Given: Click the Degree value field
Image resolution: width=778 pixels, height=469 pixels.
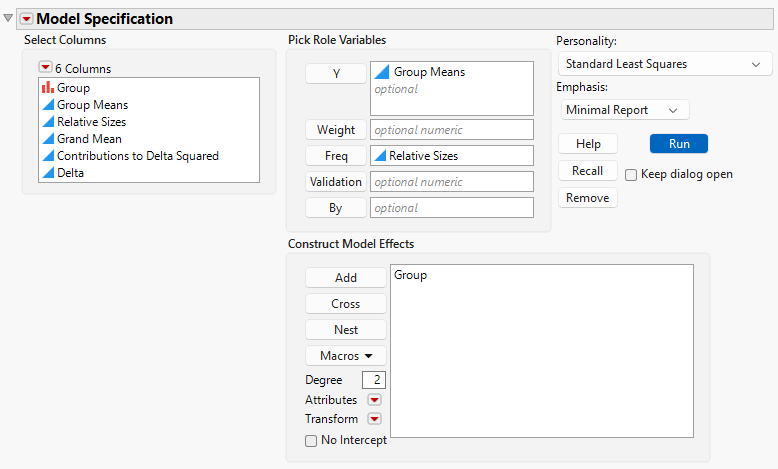Looking at the screenshot, I should tap(373, 380).
